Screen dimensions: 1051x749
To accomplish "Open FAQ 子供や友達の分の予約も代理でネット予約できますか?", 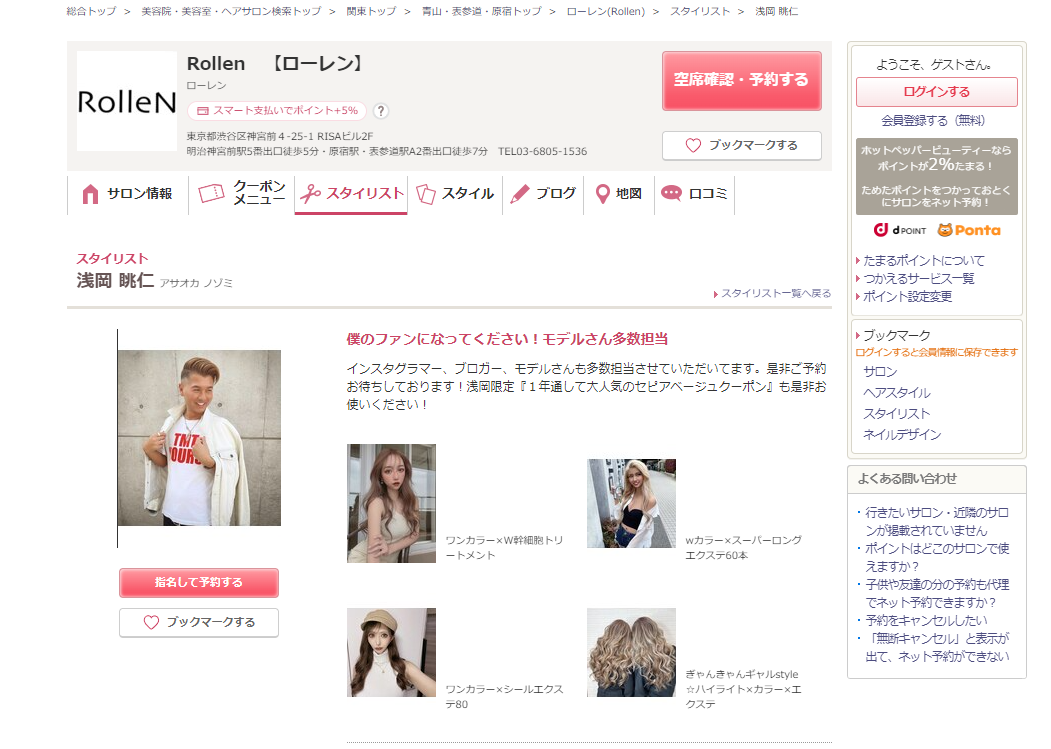I will click(936, 594).
